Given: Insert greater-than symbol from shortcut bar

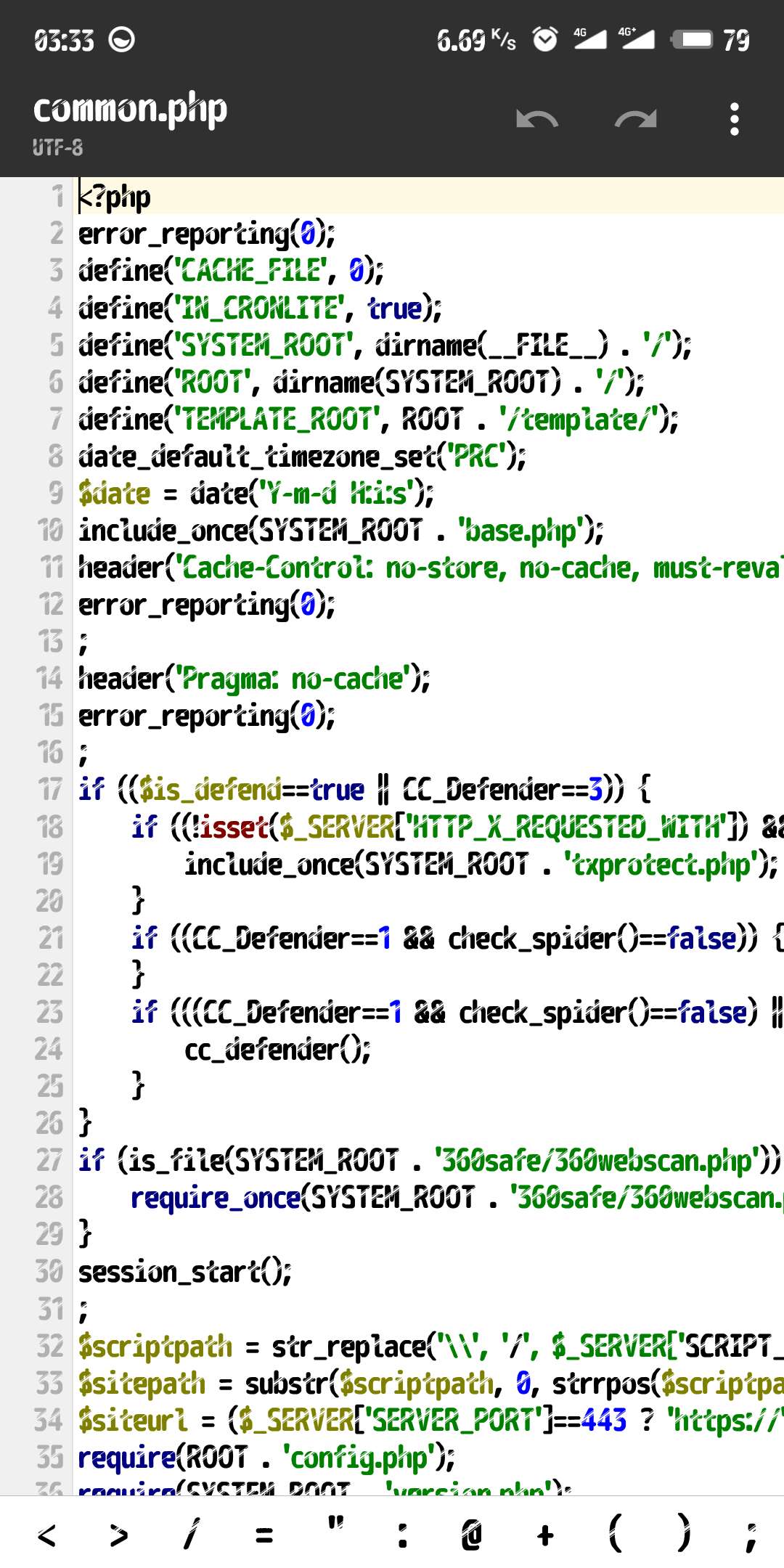Looking at the screenshot, I should click(118, 1535).
